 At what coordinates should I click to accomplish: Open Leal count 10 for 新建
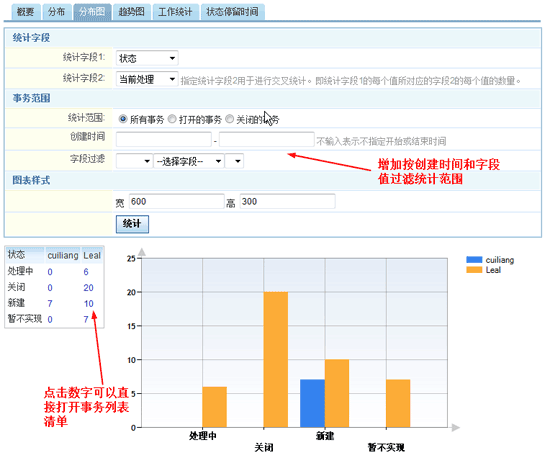89,304
